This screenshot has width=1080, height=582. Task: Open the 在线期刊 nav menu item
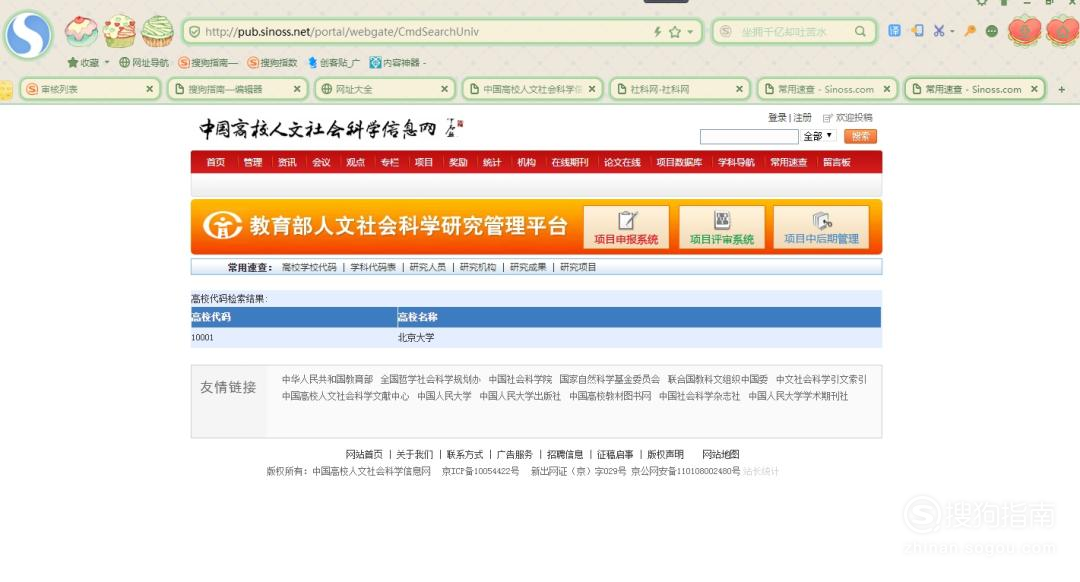click(570, 163)
